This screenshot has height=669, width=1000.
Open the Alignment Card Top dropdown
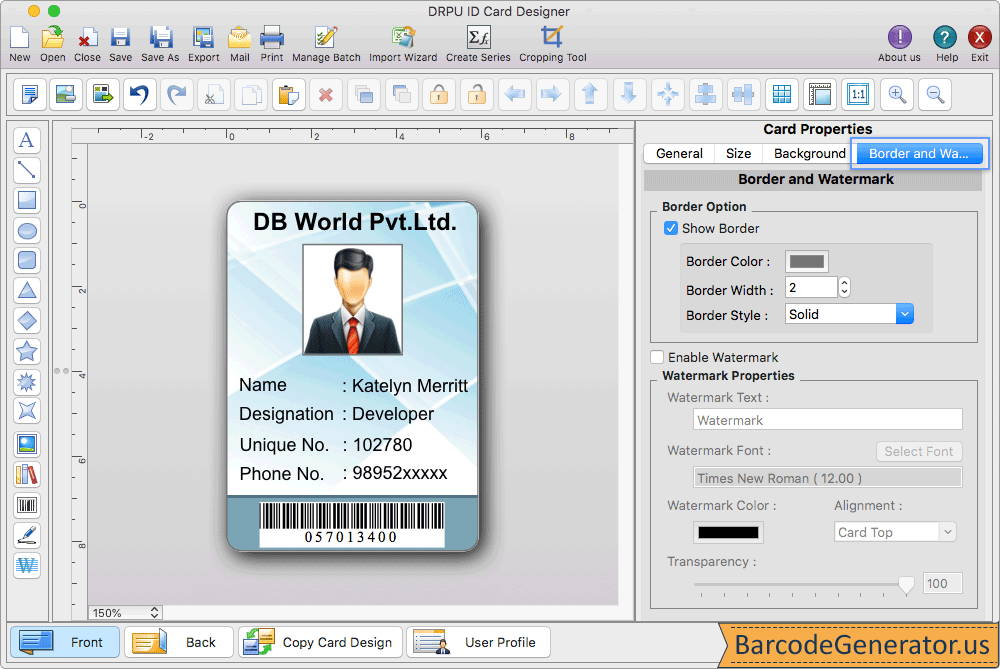(x=895, y=532)
